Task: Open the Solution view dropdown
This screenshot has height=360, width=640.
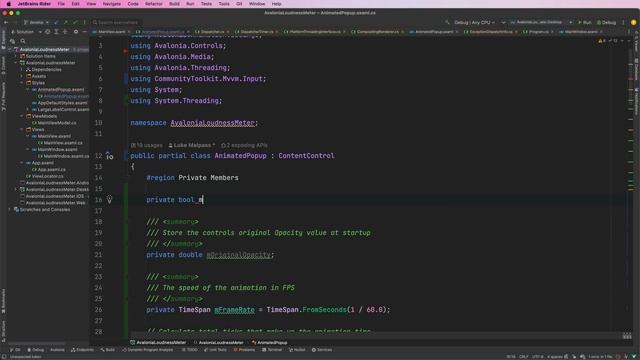Action: (26, 31)
